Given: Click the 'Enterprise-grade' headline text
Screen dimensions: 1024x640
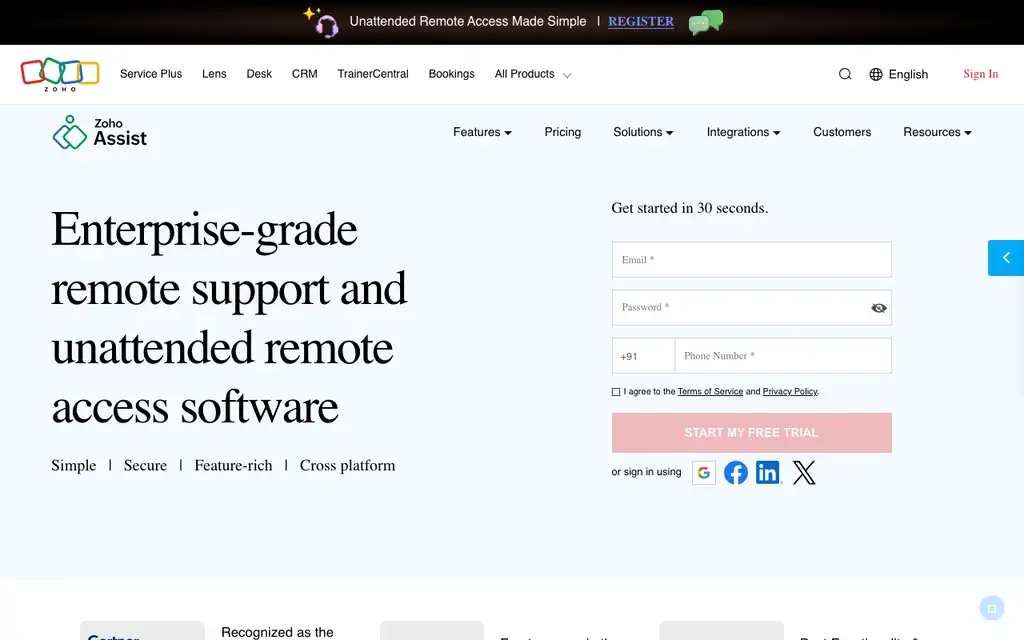Looking at the screenshot, I should [204, 230].
